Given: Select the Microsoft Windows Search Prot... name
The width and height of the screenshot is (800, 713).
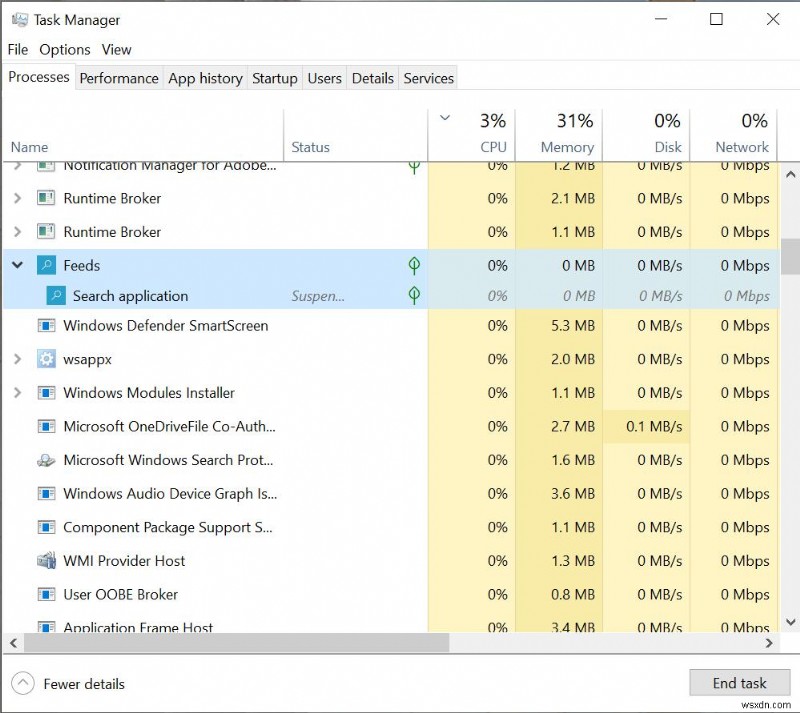Looking at the screenshot, I should (x=168, y=460).
